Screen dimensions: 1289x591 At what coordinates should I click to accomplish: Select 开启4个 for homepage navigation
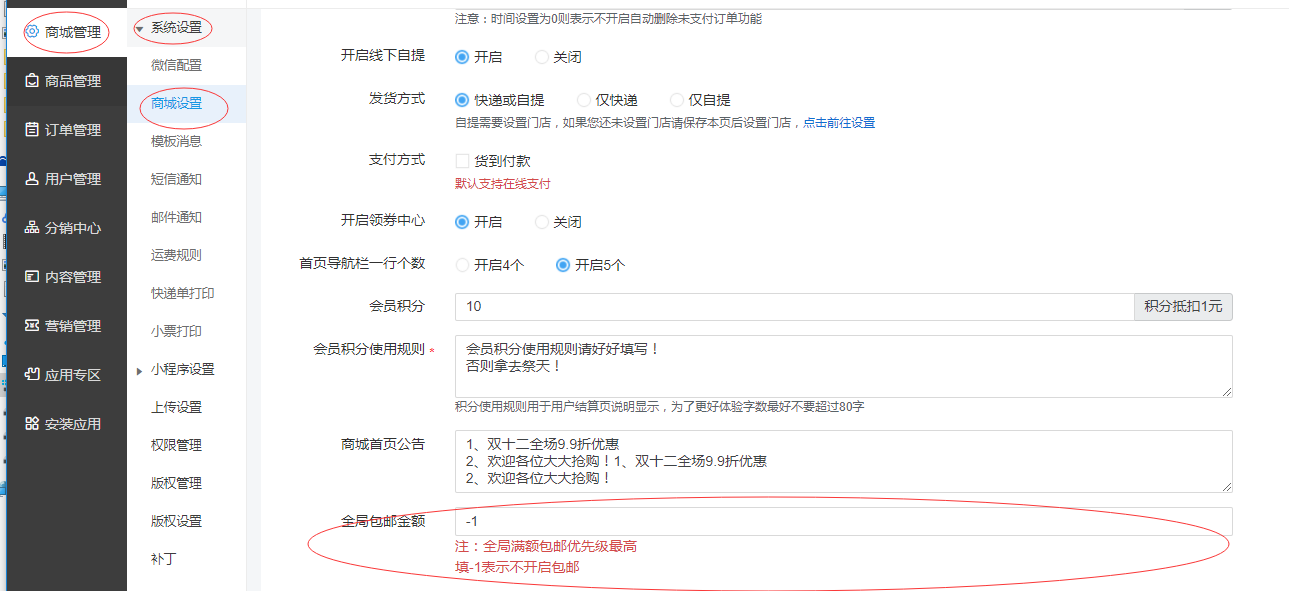(x=462, y=265)
